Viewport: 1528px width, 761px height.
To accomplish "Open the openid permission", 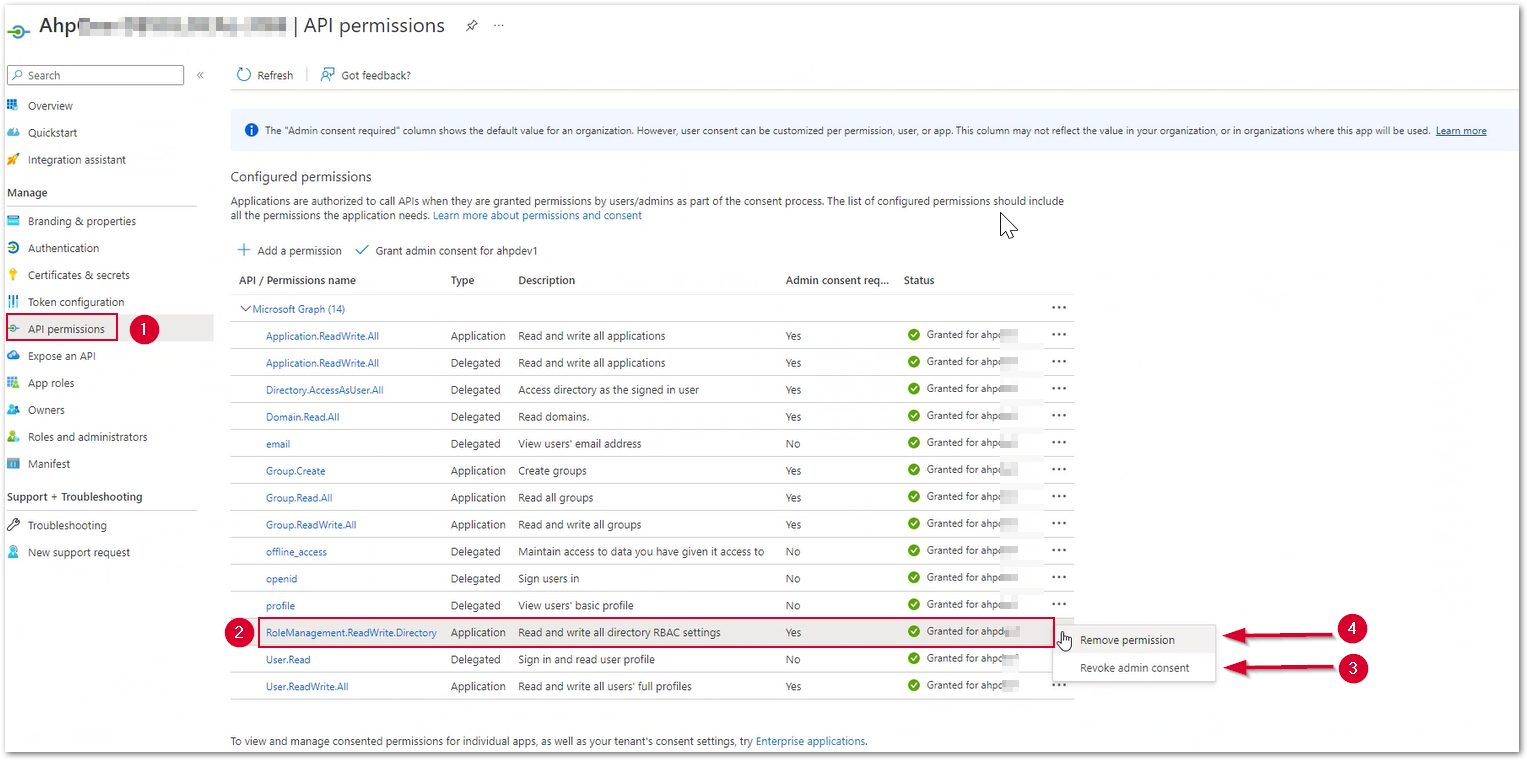I will (281, 579).
